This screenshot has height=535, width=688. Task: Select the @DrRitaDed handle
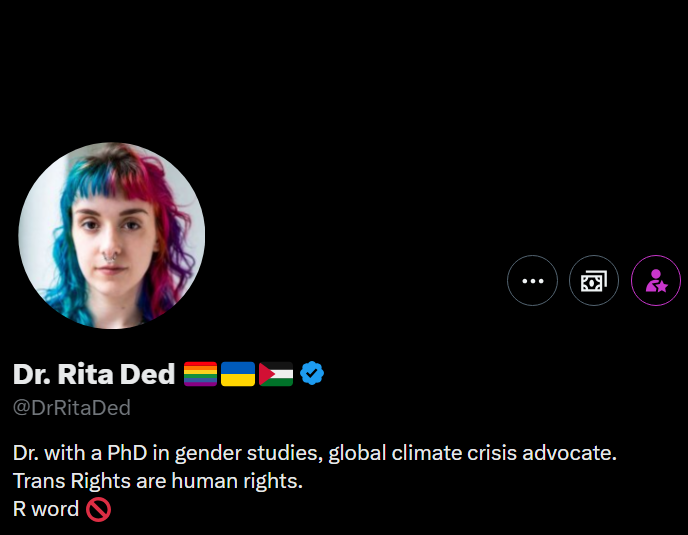click(72, 408)
